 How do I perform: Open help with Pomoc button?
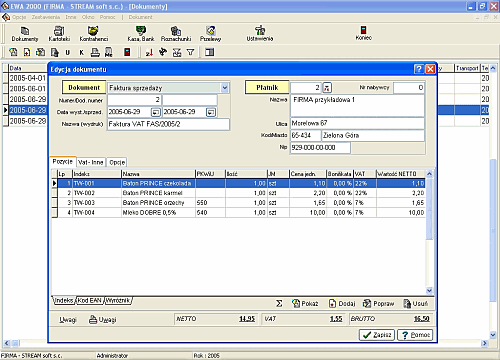tap(415, 335)
